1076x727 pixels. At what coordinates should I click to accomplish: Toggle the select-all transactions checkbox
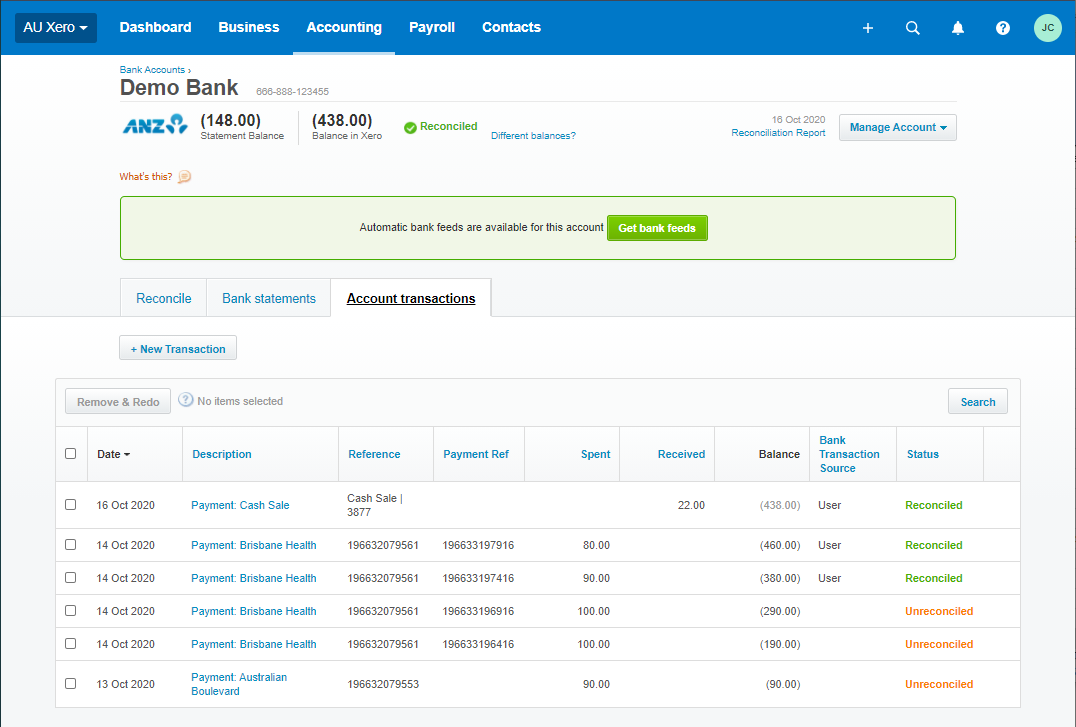(71, 454)
